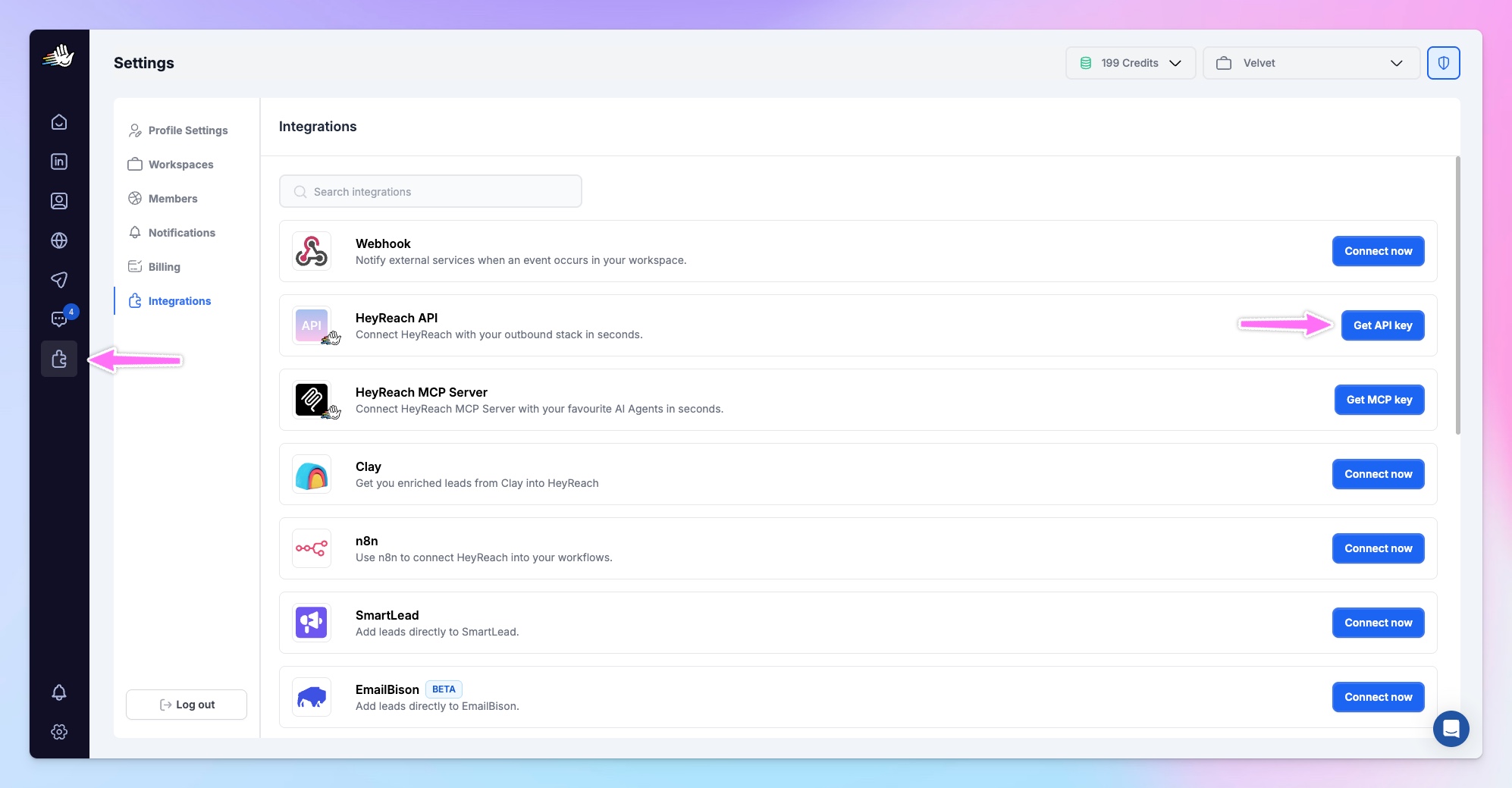Click 'Add leads directly to SmartLead' text
The image size is (1512, 788).
pyautogui.click(x=438, y=632)
